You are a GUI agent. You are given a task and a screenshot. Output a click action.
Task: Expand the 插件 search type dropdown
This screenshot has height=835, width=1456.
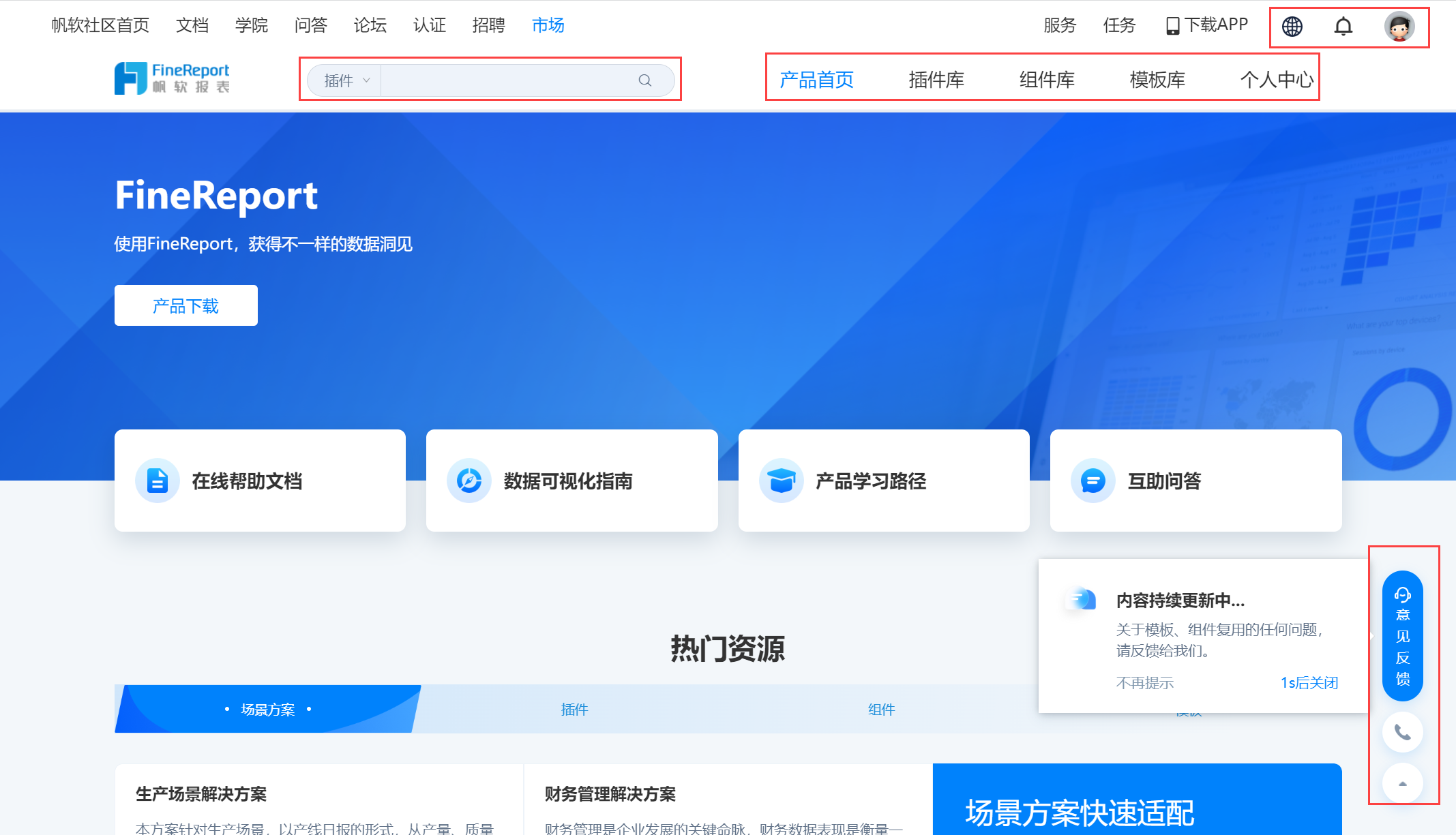click(346, 80)
